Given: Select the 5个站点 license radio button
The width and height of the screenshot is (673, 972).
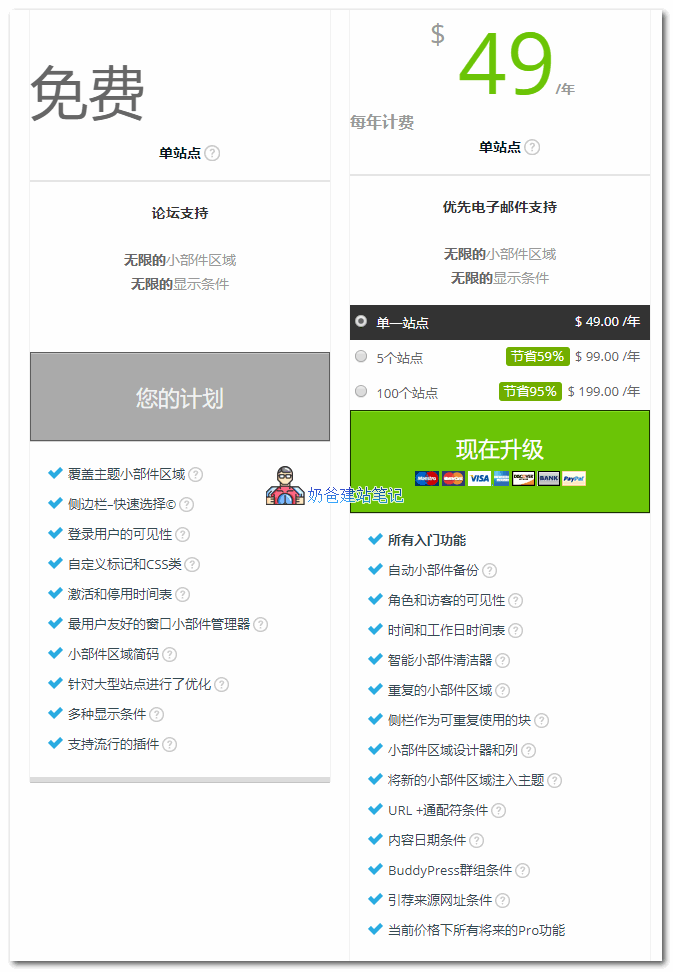Looking at the screenshot, I should [361, 356].
